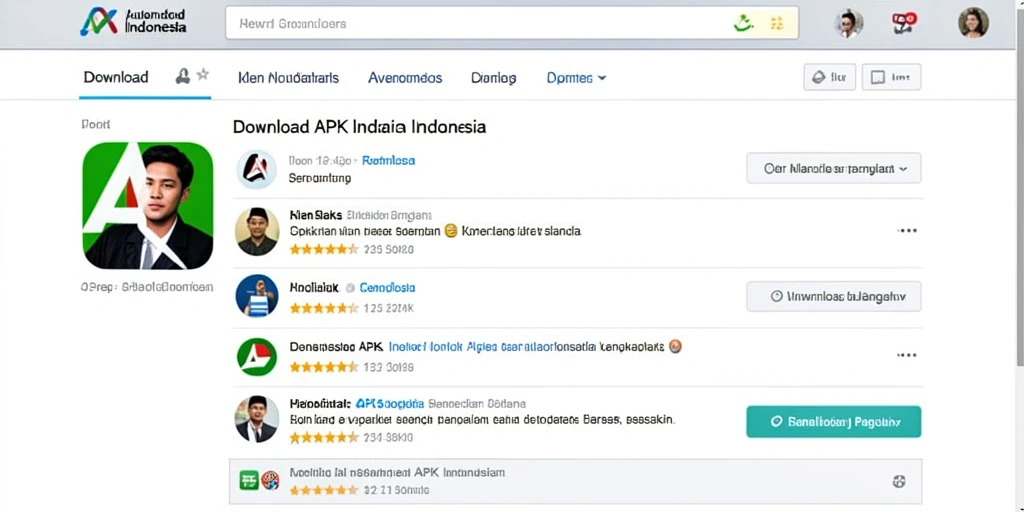The width and height of the screenshot is (1024, 512).
Task: Open the three-dot menu on Denemestoo APK row
Action: pyautogui.click(x=907, y=355)
